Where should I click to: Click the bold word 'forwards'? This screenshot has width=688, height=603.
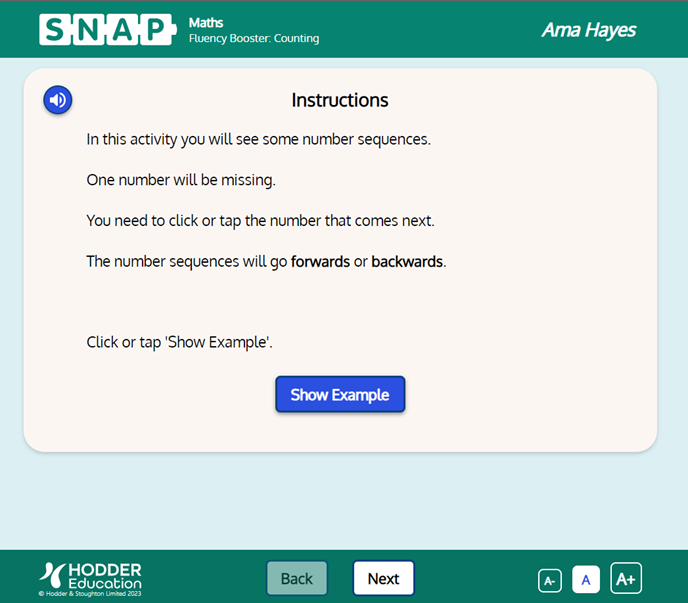[x=320, y=262]
